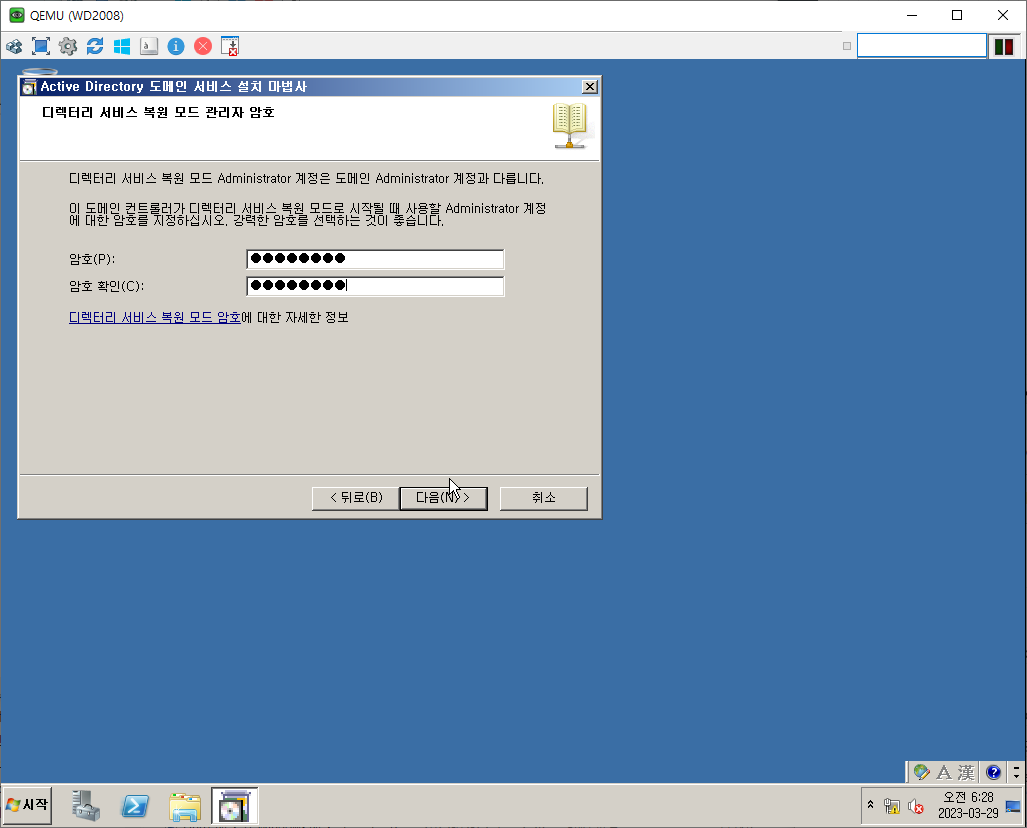The width and height of the screenshot is (1027, 828).
Task: Click the Back (뒤로) button
Action: click(356, 498)
